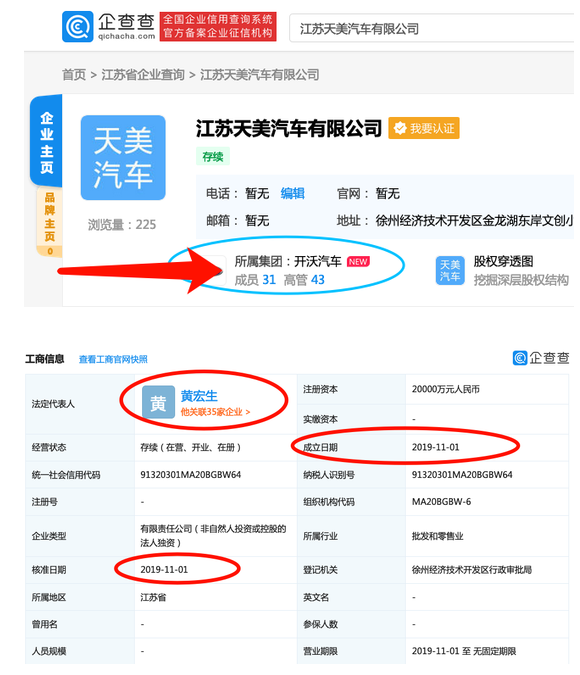
Task: Click registered capital 20000万元人民币 value
Action: (x=446, y=389)
